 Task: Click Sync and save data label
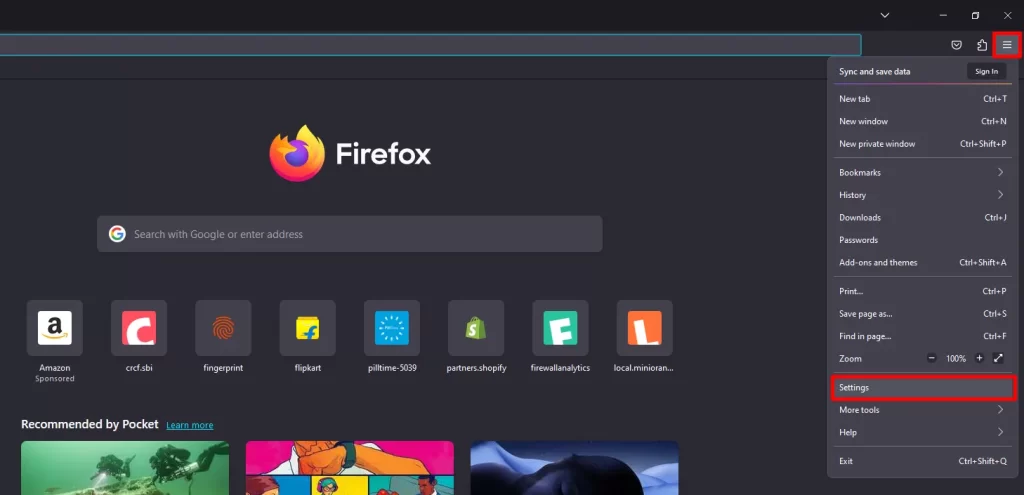(874, 71)
